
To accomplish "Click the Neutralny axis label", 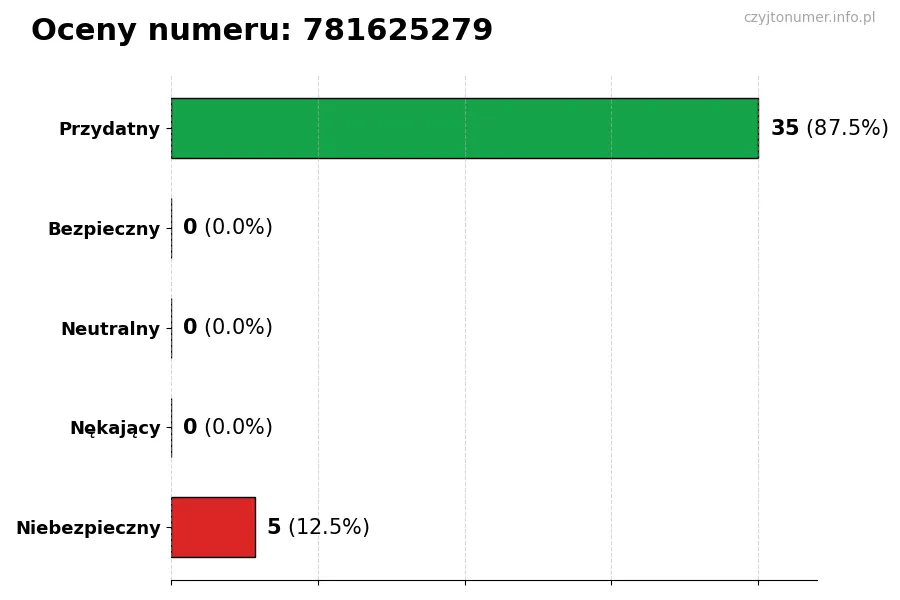I will [x=110, y=329].
